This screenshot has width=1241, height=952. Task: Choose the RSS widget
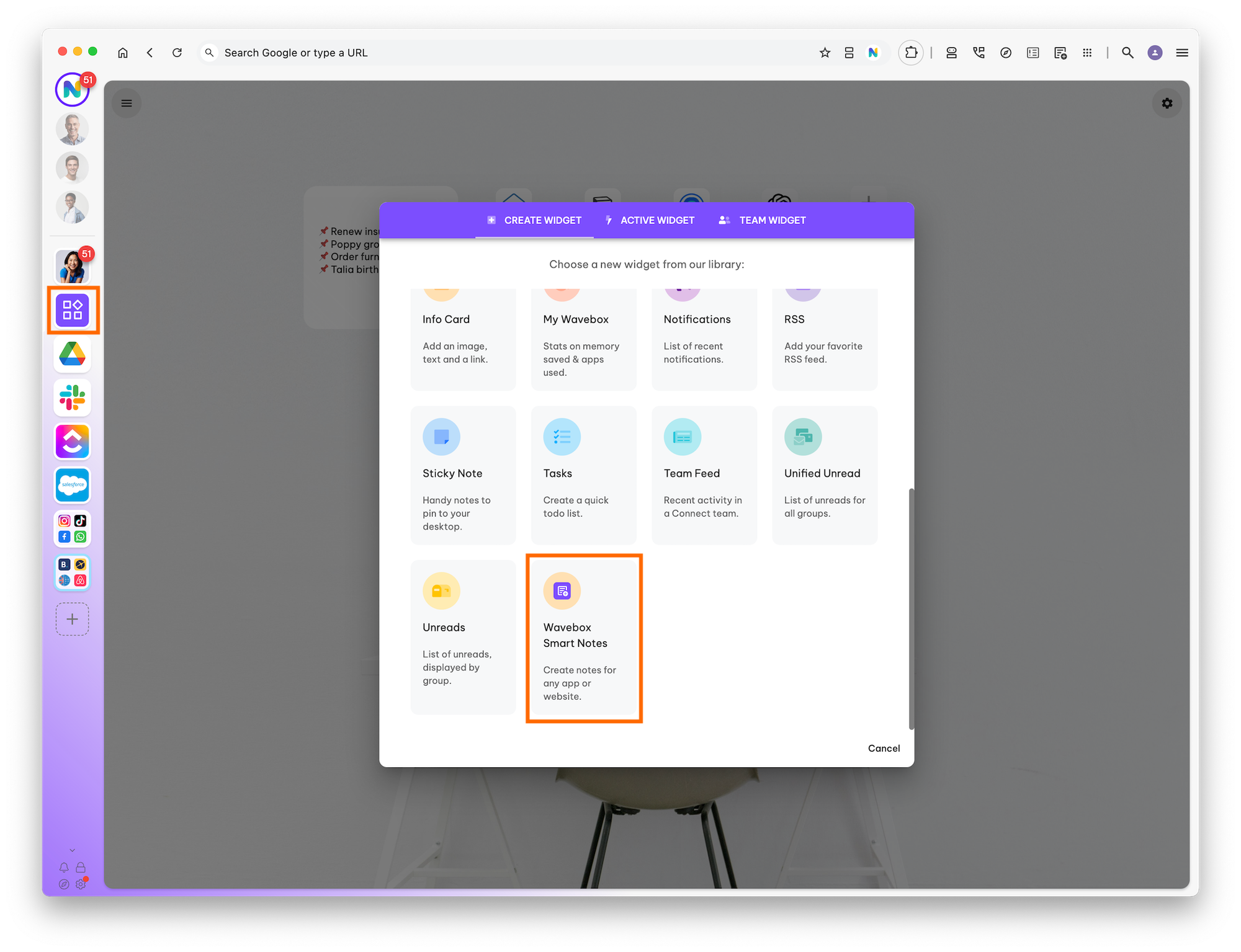[825, 339]
